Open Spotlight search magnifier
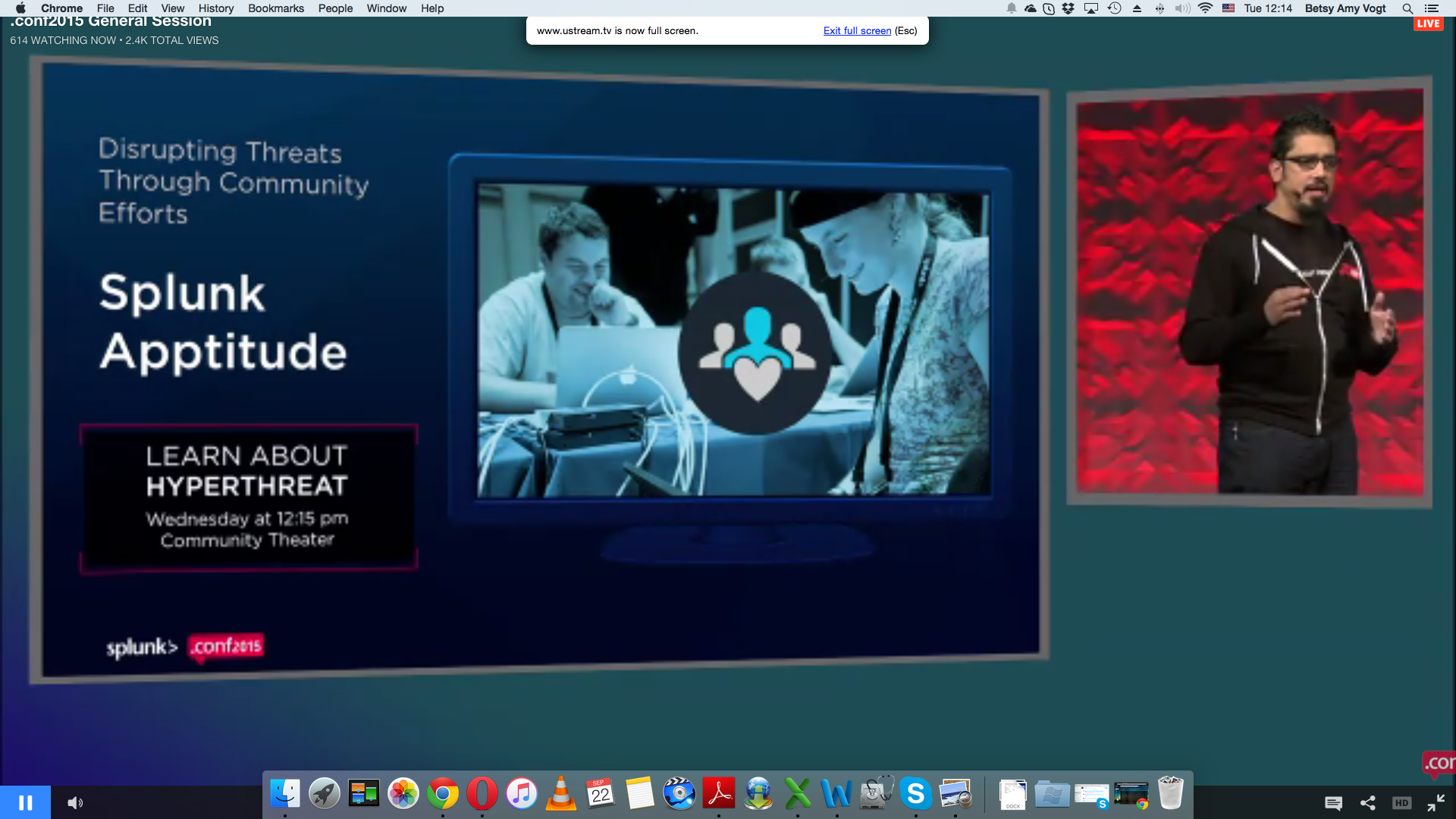 pos(1407,8)
